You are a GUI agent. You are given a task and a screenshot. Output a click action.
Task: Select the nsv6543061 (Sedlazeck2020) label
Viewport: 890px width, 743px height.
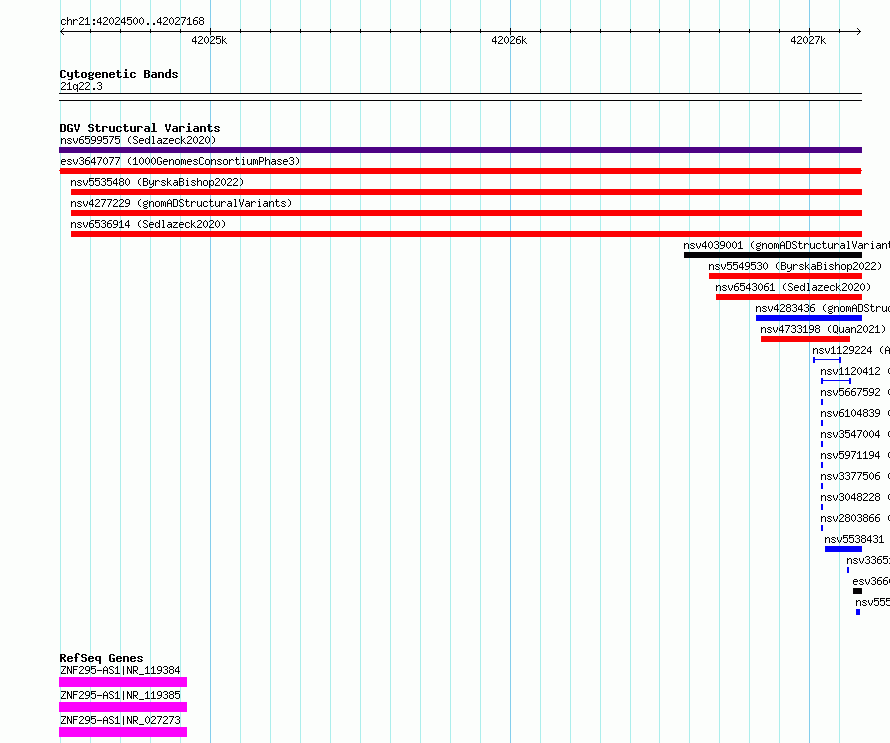pos(793,287)
